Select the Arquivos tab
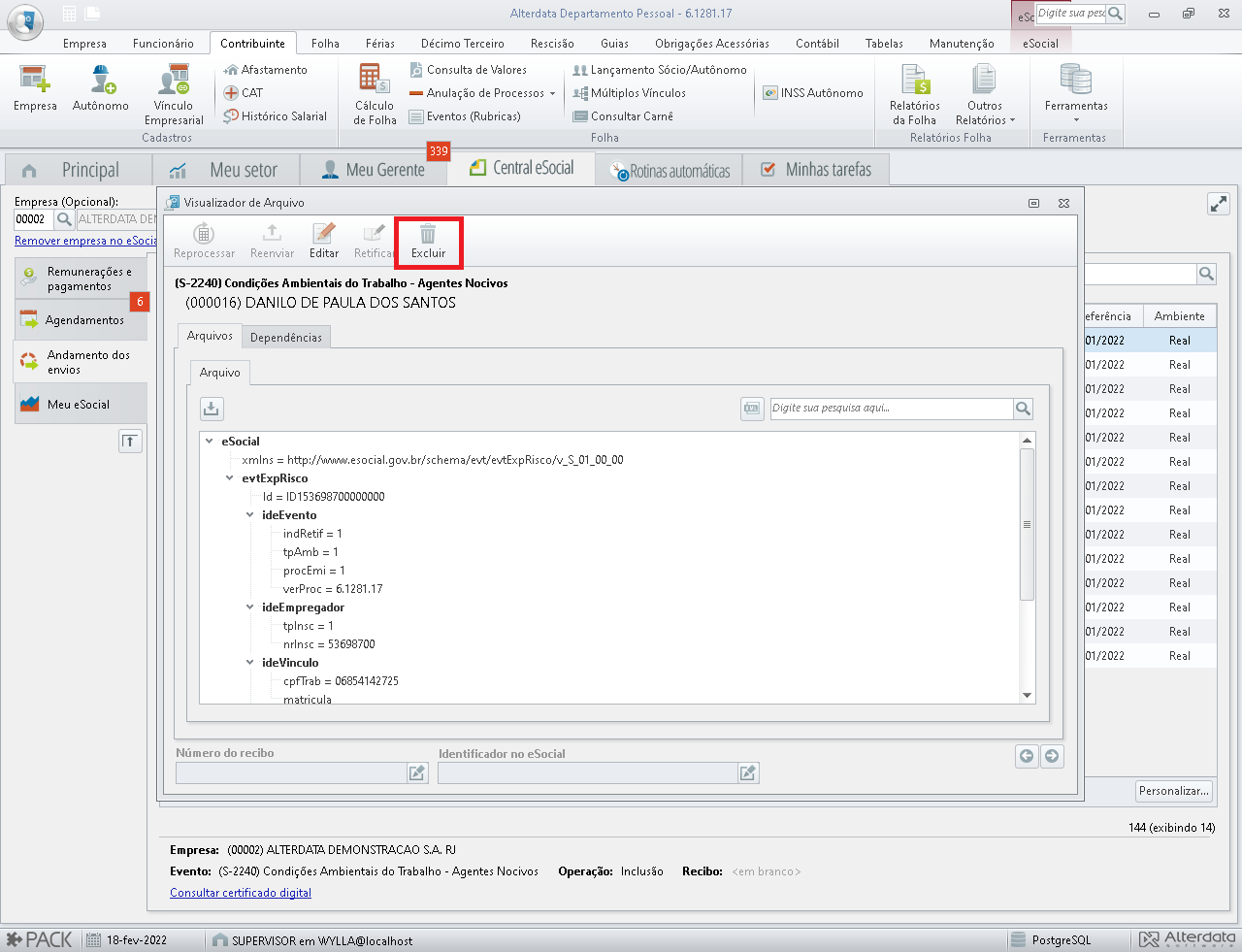 point(210,336)
